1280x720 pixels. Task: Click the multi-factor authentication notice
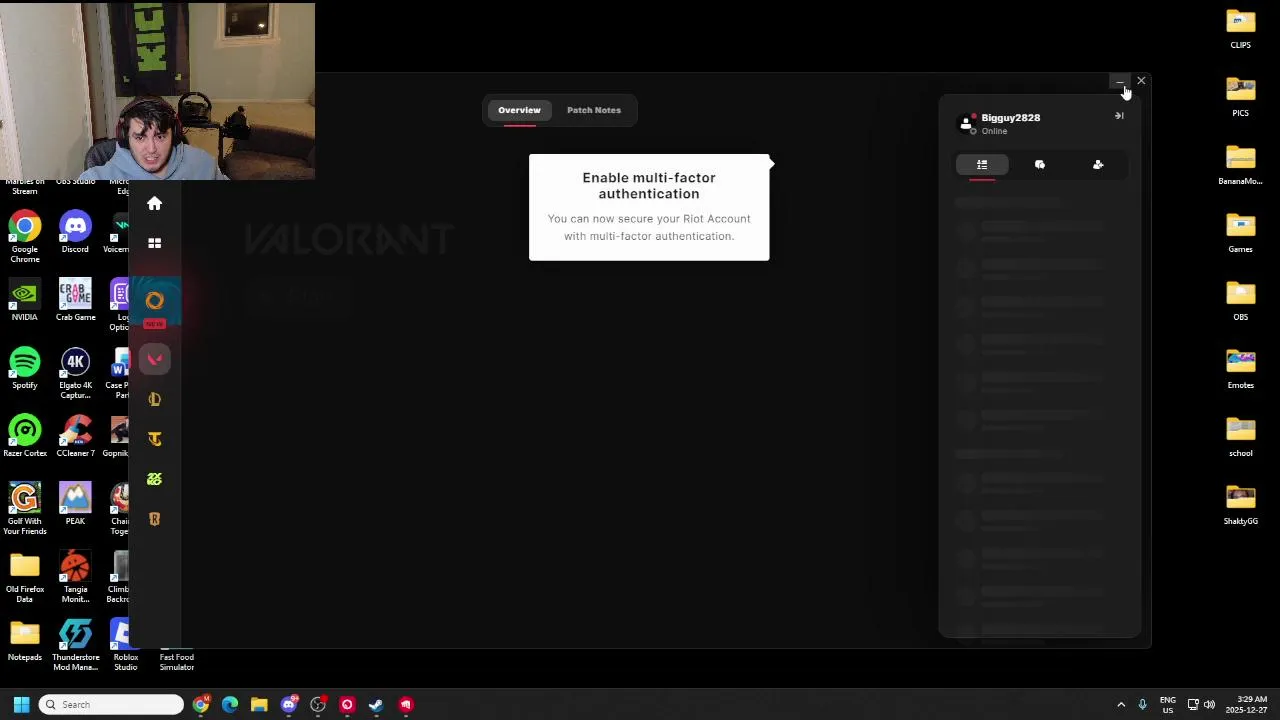point(649,207)
